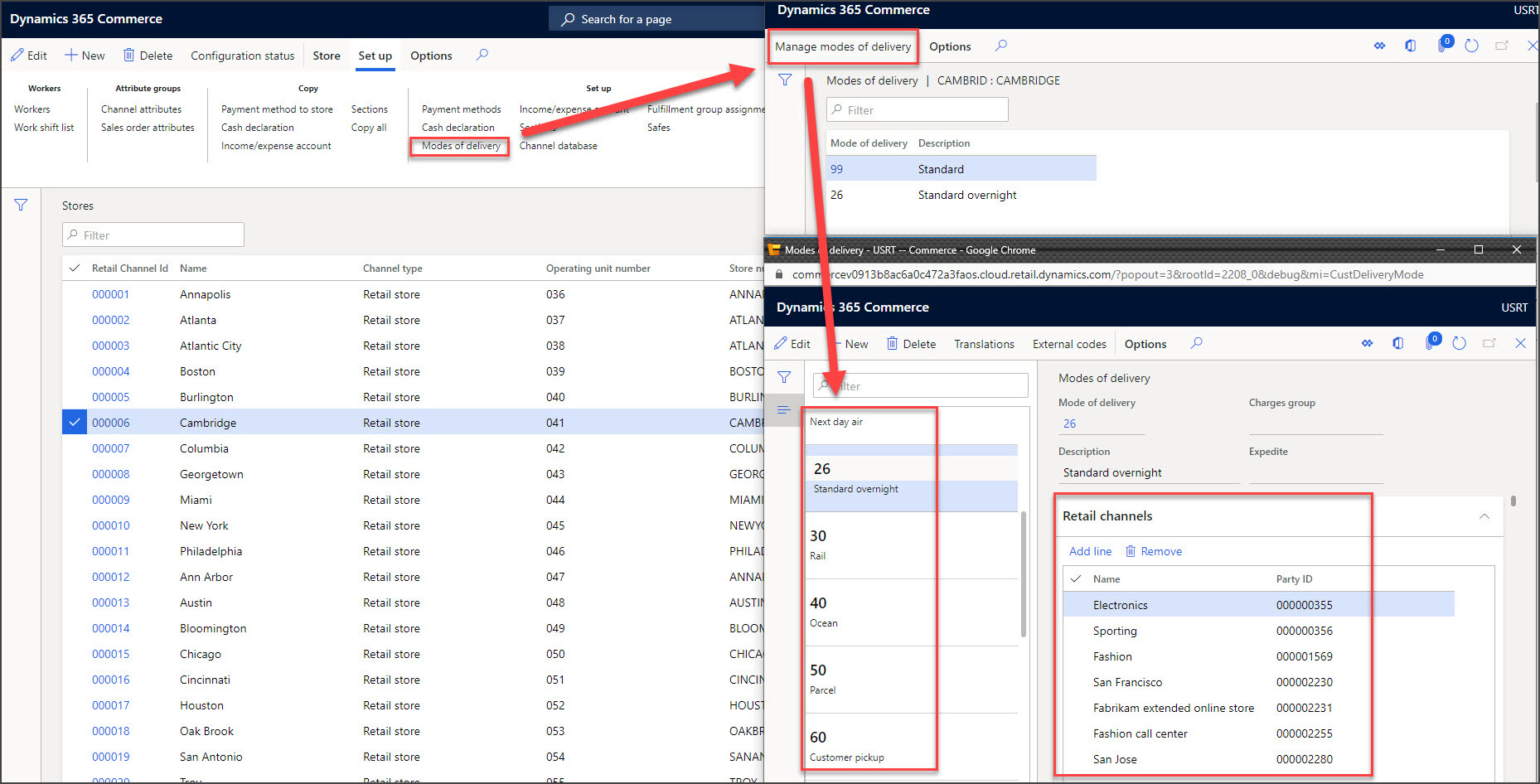Open the filter funnel beside the Stores list

[21, 205]
